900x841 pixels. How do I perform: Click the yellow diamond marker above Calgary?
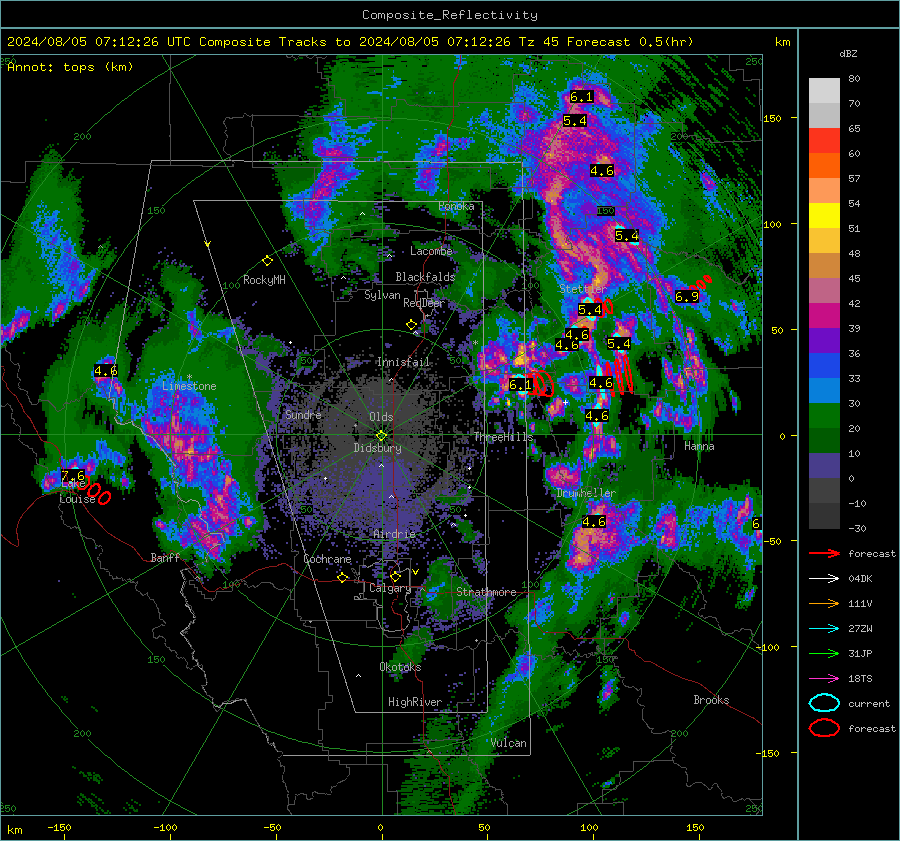[395, 576]
